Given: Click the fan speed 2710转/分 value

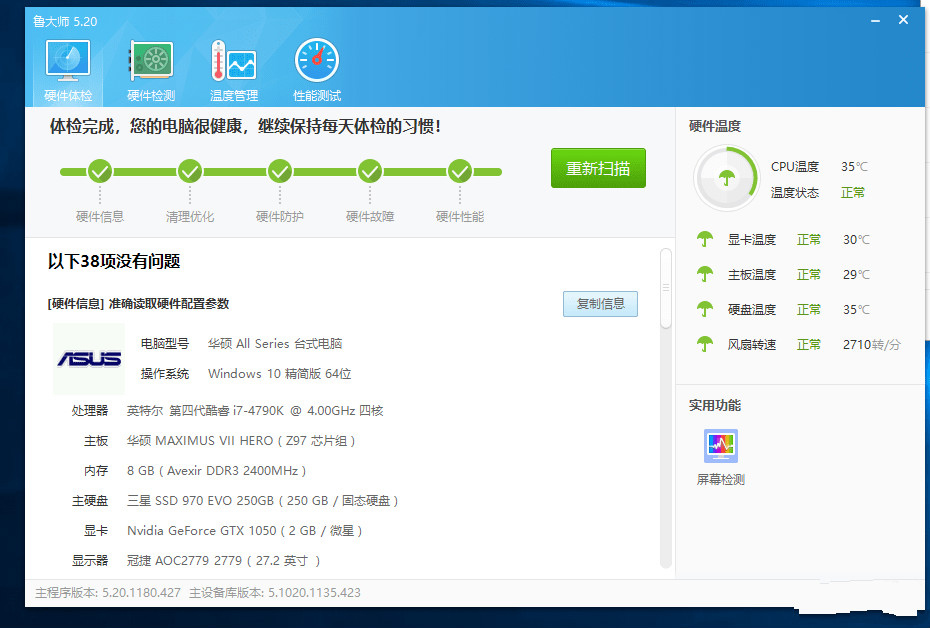Looking at the screenshot, I should (x=872, y=345).
